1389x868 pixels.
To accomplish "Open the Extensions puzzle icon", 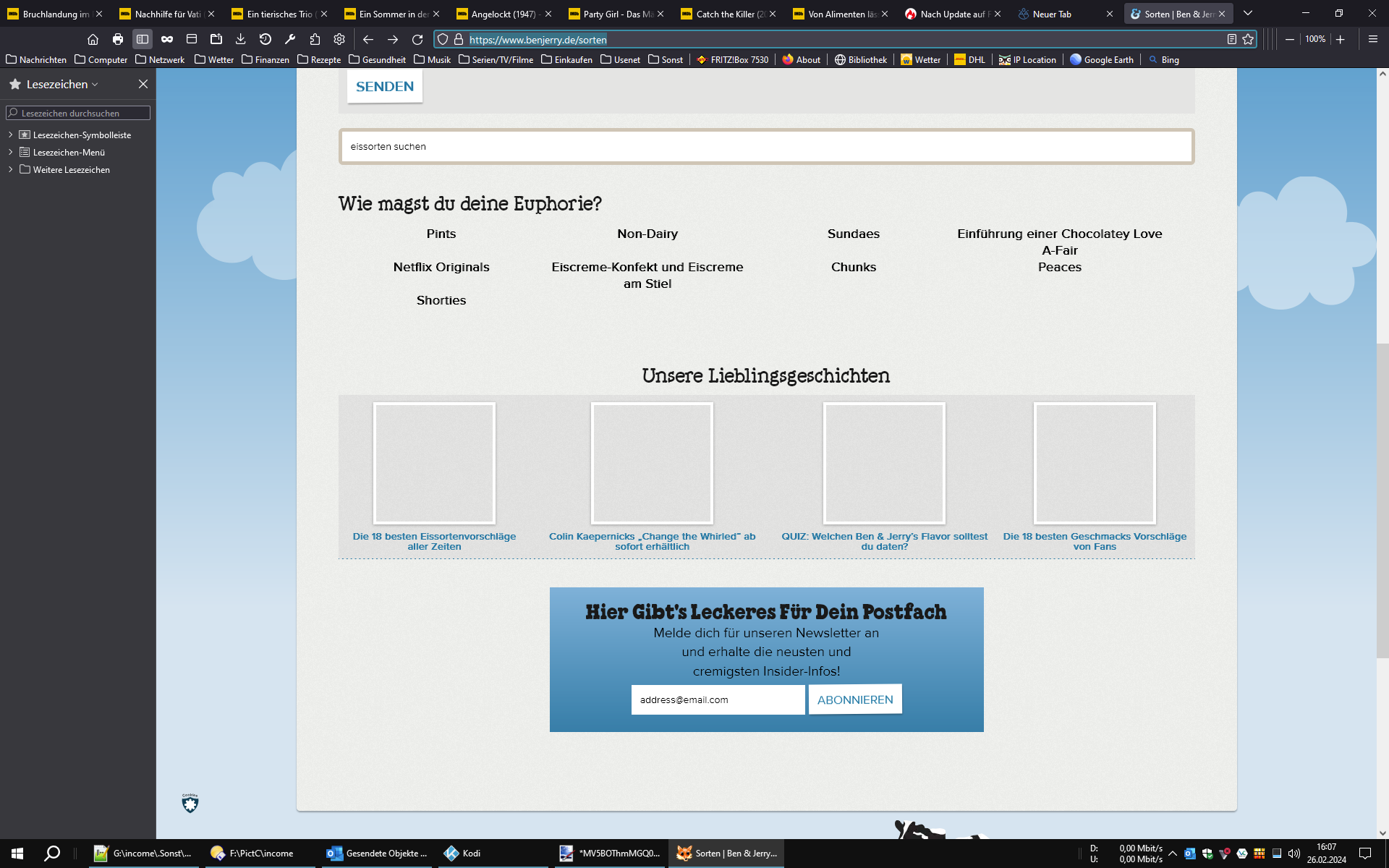I will (315, 39).
